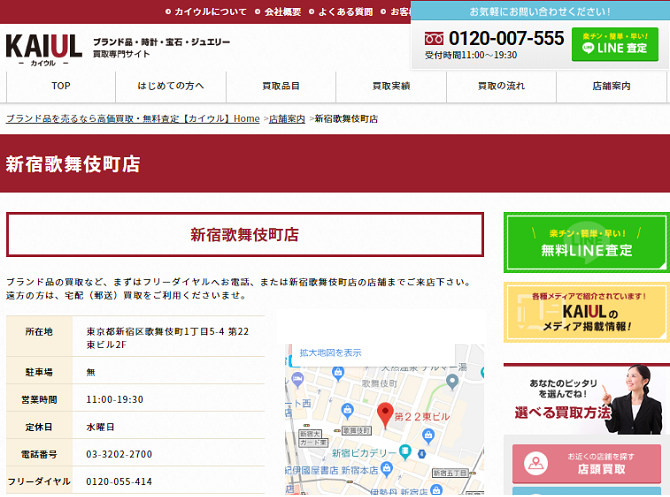The width and height of the screenshot is (670, 497).
Task: Click the 水曜日 closed-day cell
Action: (x=168, y=426)
